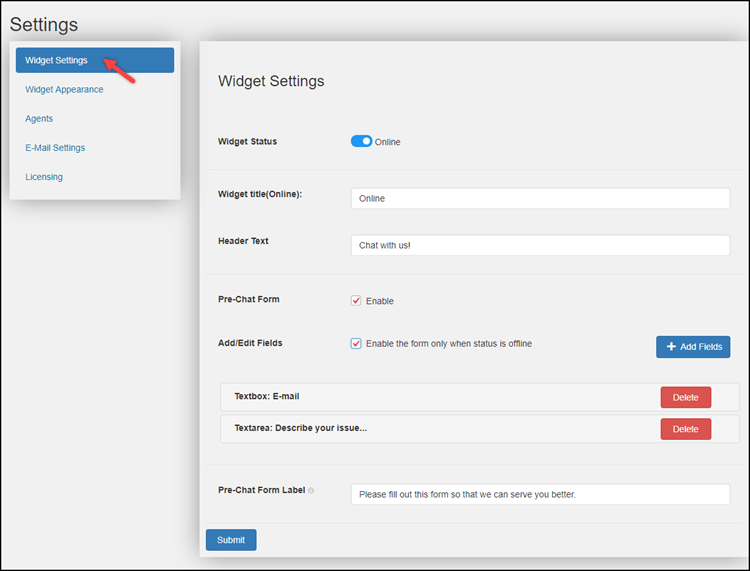Select the 'Textbox: E-mail' field row
750x571 pixels.
coord(479,397)
